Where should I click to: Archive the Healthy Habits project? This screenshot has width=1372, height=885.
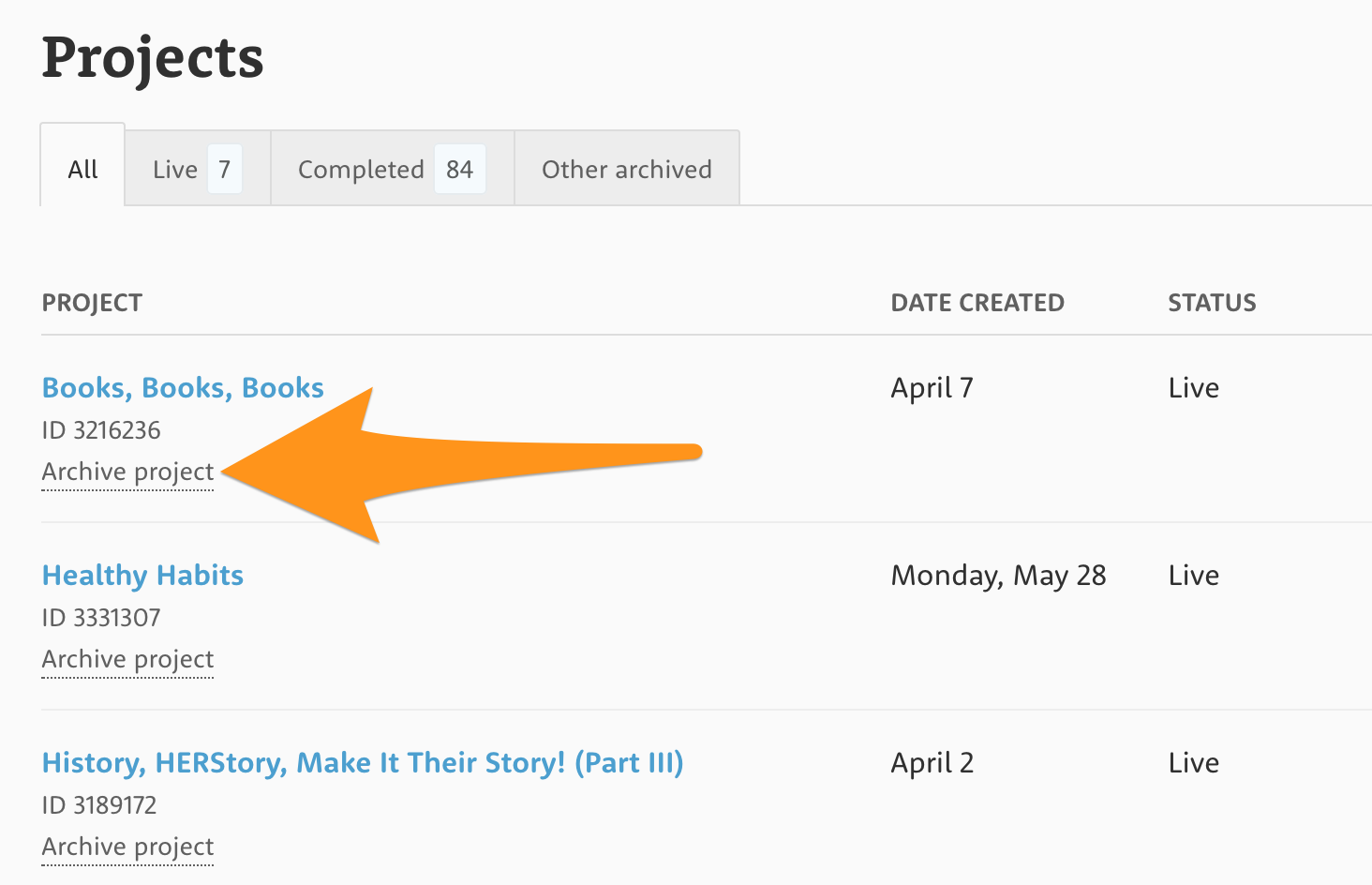tap(128, 659)
